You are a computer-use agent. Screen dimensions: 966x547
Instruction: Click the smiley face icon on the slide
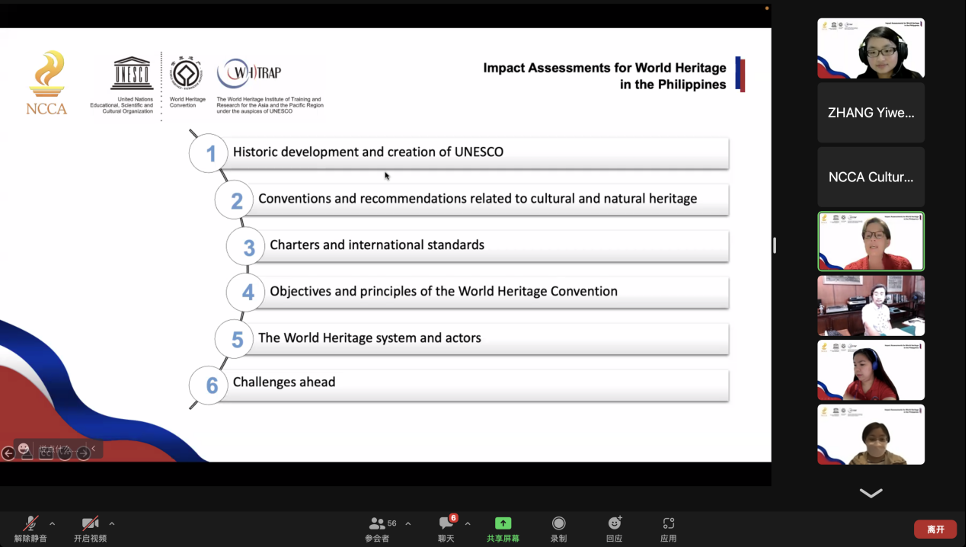(x=24, y=449)
